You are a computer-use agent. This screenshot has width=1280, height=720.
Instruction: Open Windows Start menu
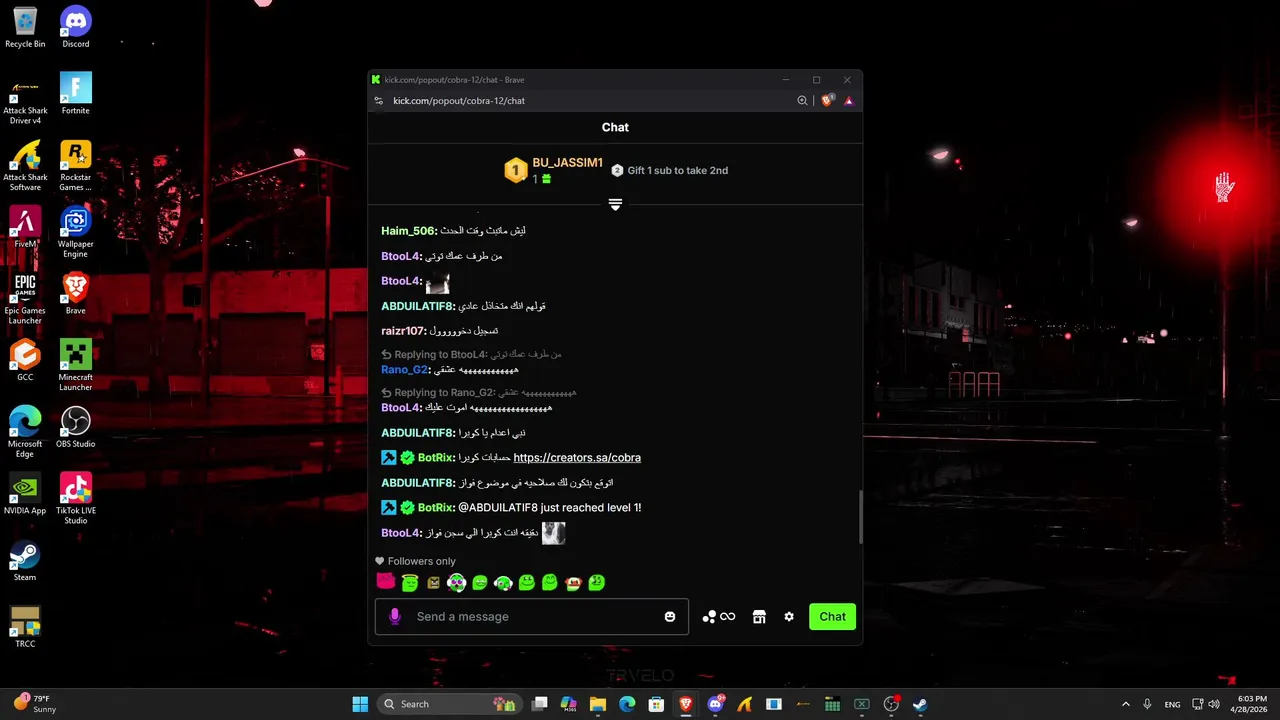360,704
